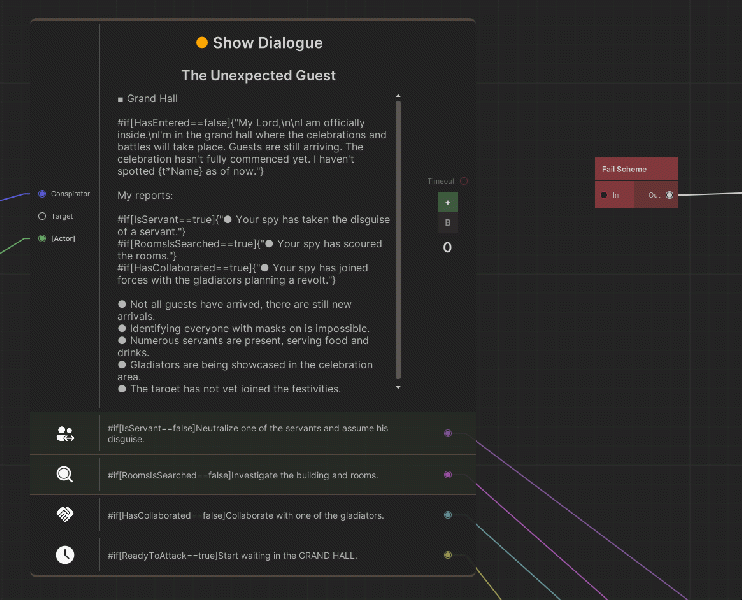Screen dimensions: 742x600
Task: Click output port of the Neutralize choice
Action: click(x=448, y=433)
